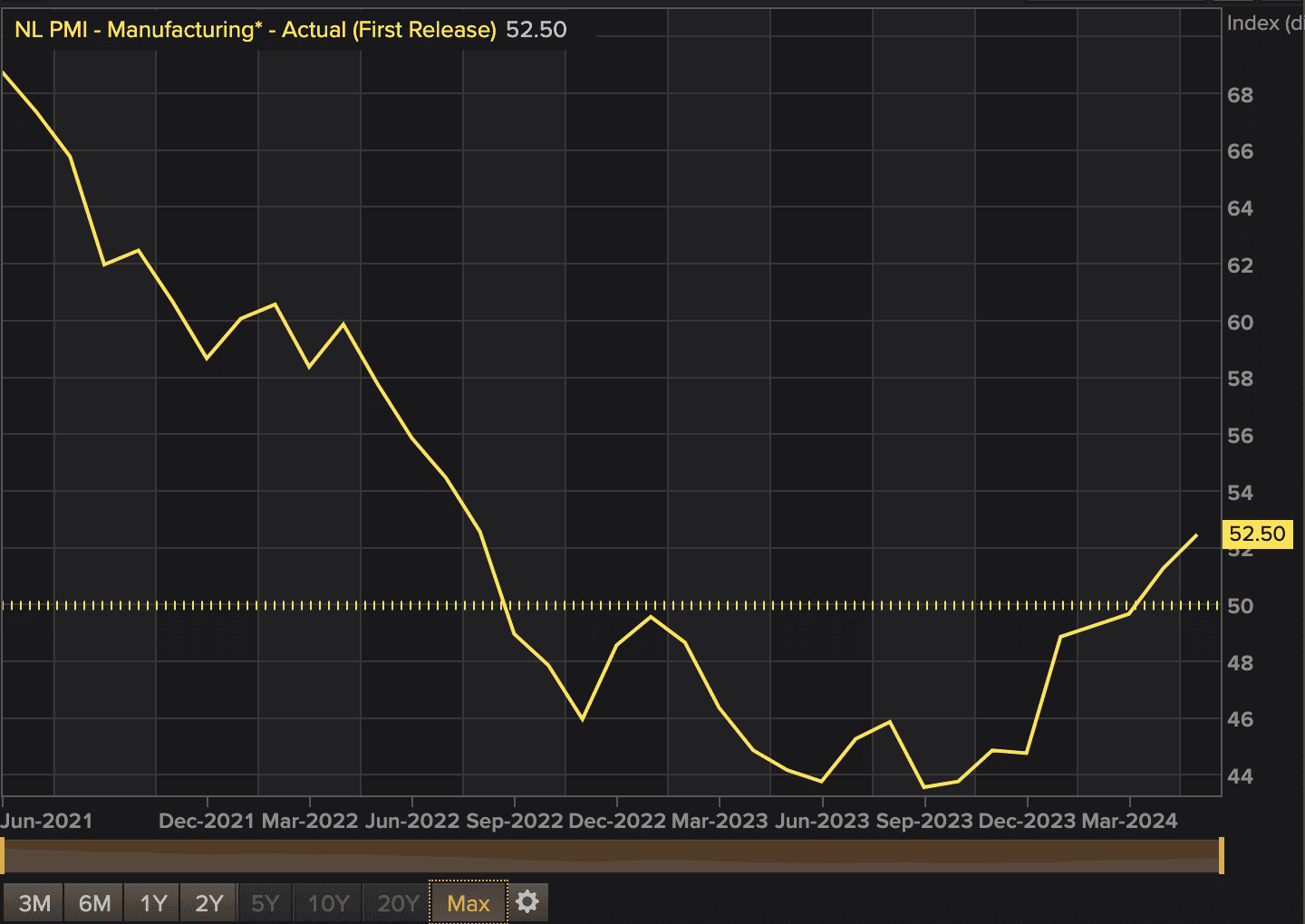The height and width of the screenshot is (924, 1305).
Task: Click the NL PMI - Manufacturing series legend title
Action: point(256,30)
